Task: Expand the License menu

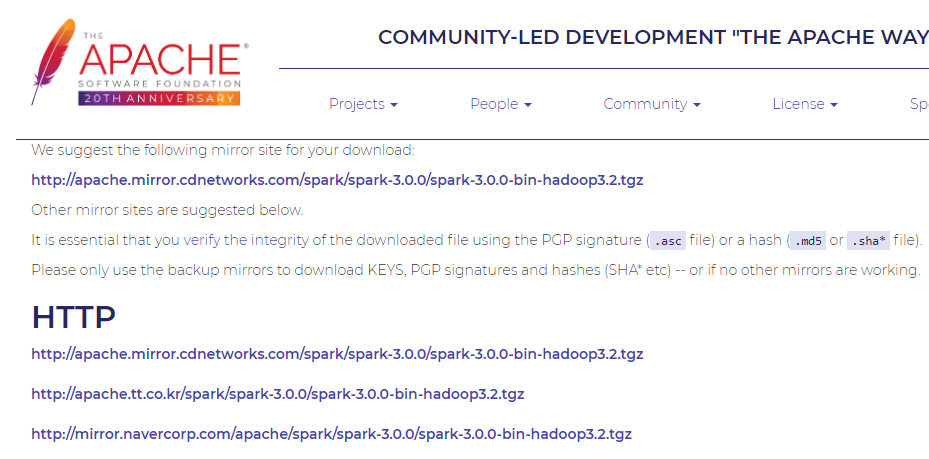Action: (805, 104)
